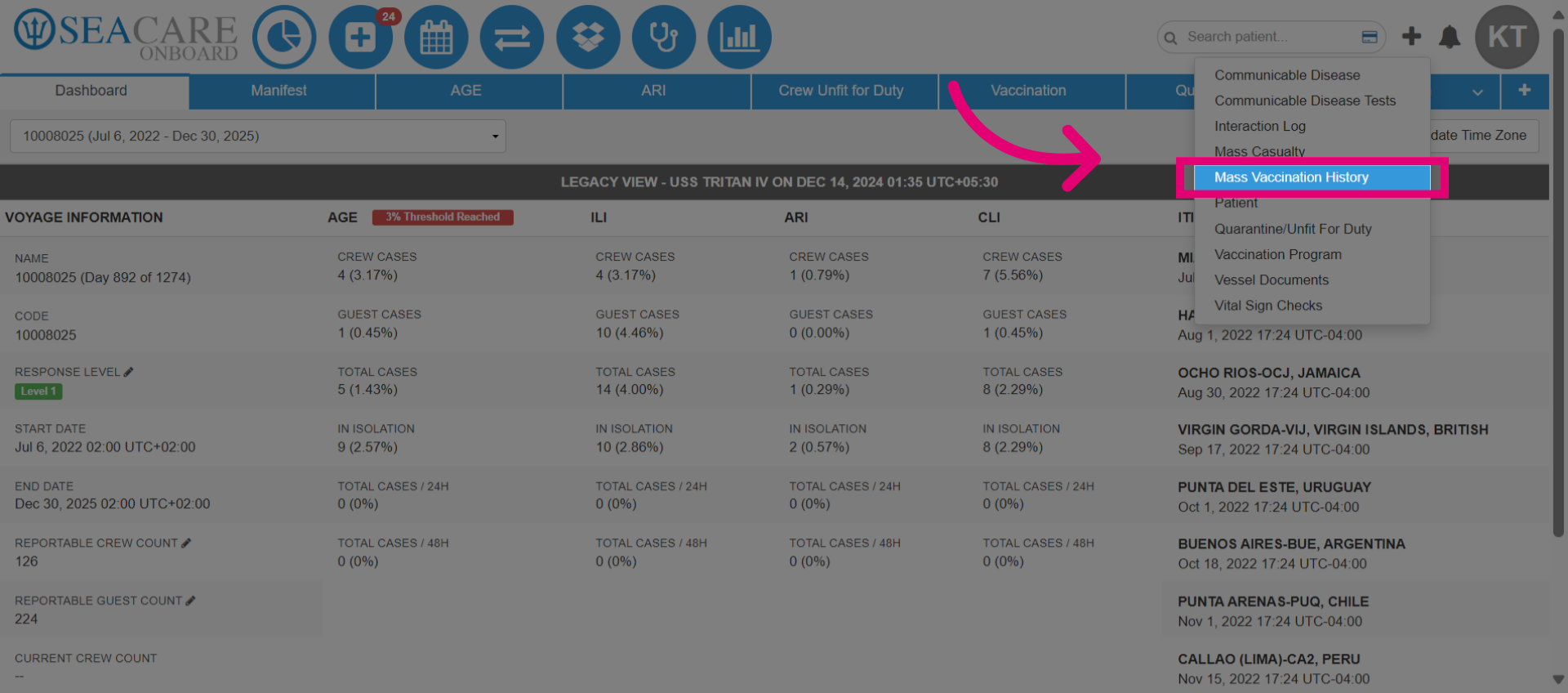Focus the Search patient input field
Viewport: 1568px width, 693px height.
pos(1270,37)
